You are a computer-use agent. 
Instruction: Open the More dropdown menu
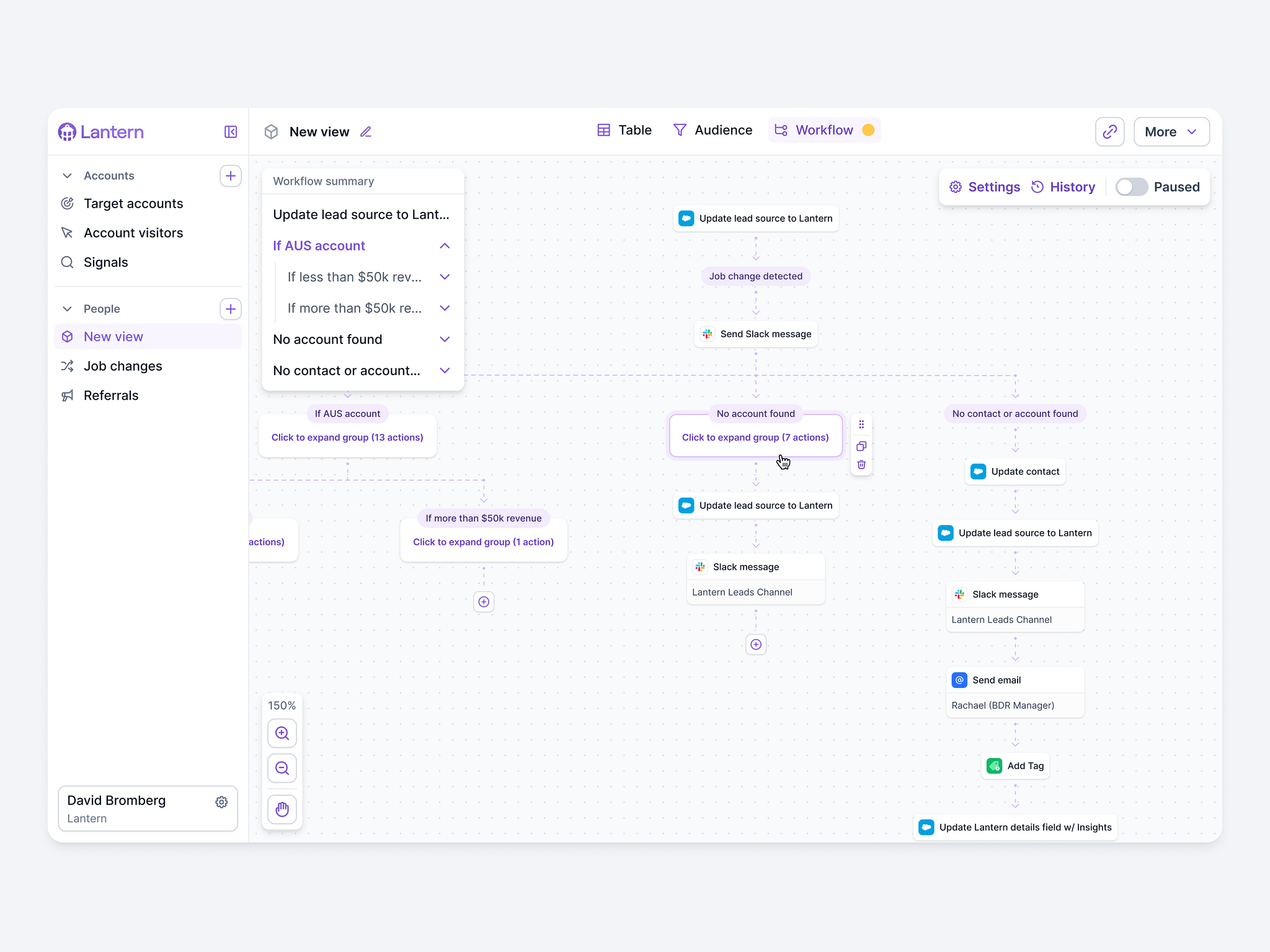[x=1171, y=131]
